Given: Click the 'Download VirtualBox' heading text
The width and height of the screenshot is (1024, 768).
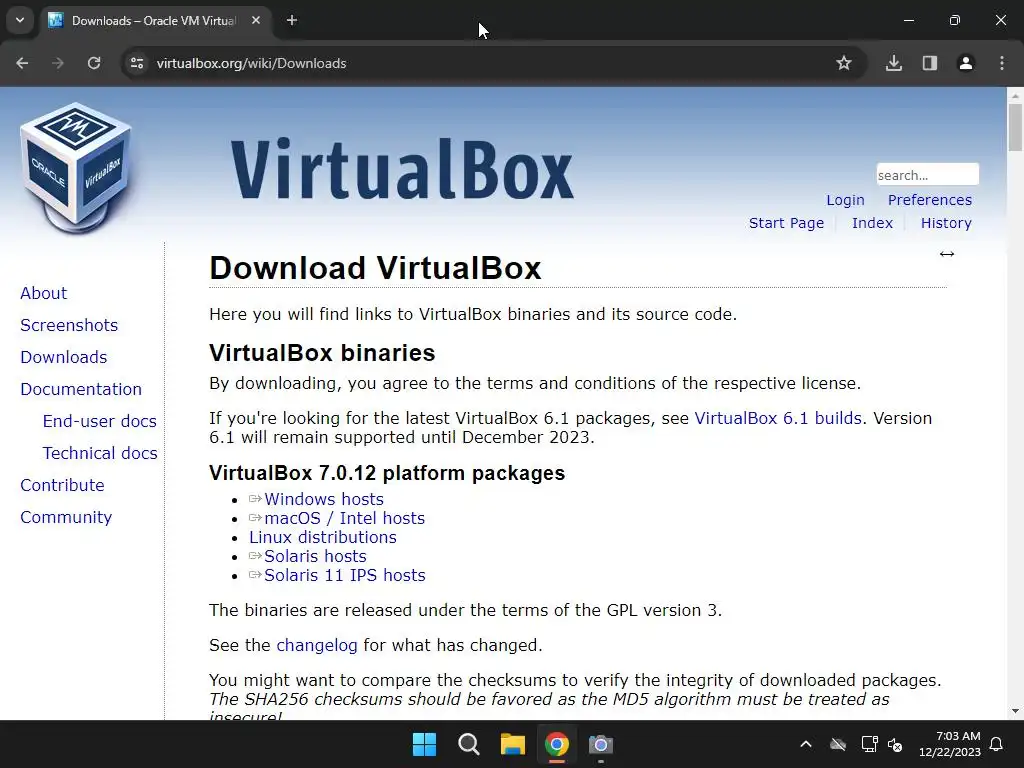Looking at the screenshot, I should (375, 268).
